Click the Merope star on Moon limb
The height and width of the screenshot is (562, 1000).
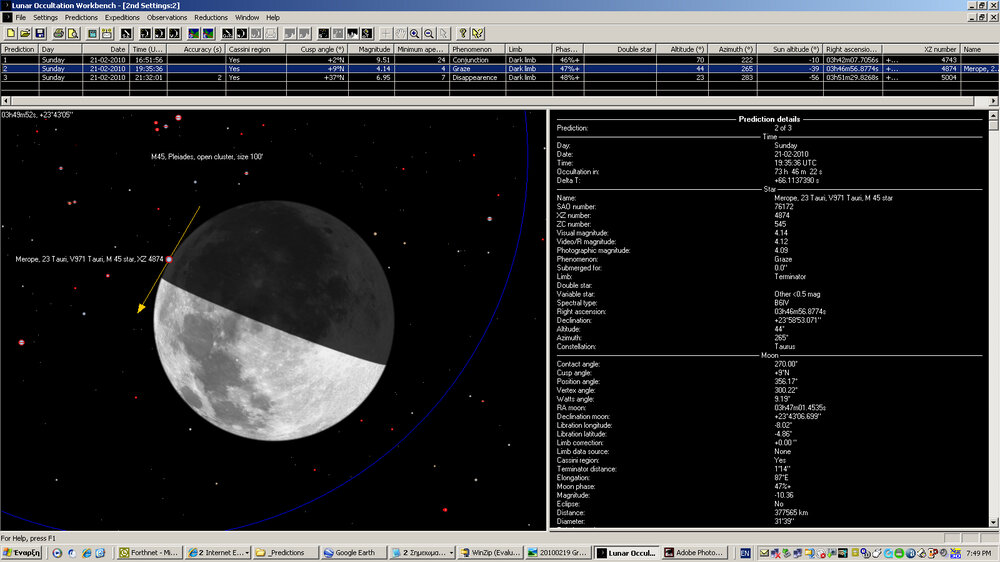(x=169, y=260)
